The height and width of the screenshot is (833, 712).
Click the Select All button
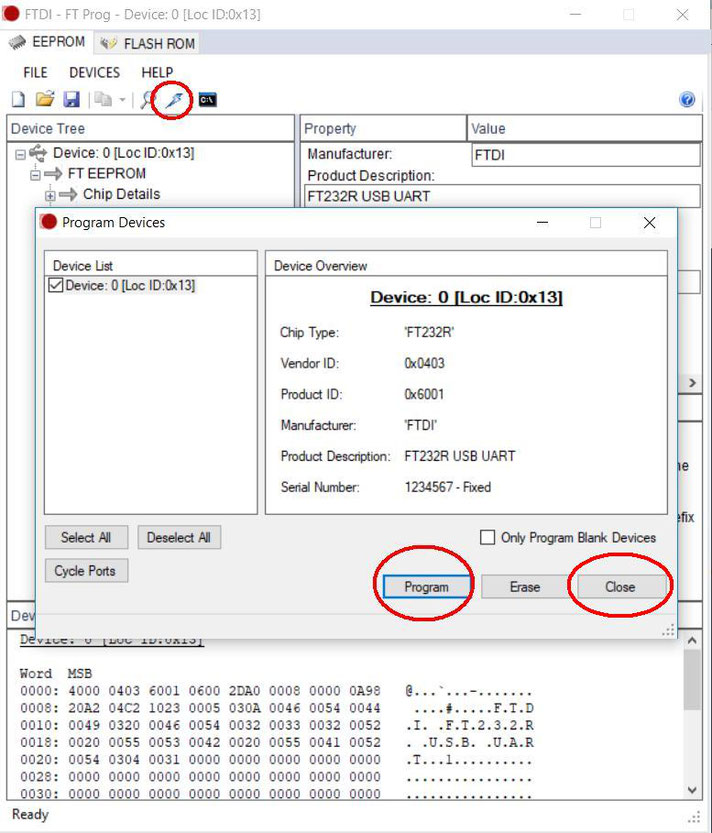[86, 538]
